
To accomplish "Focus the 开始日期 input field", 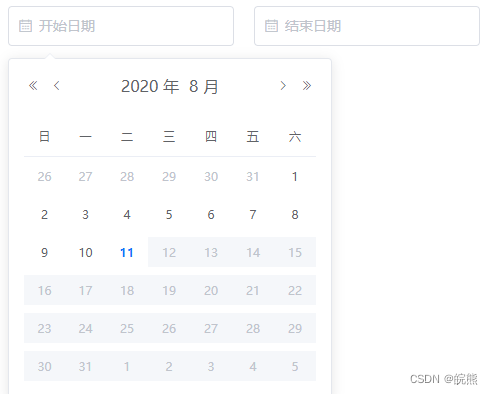I will click(121, 26).
